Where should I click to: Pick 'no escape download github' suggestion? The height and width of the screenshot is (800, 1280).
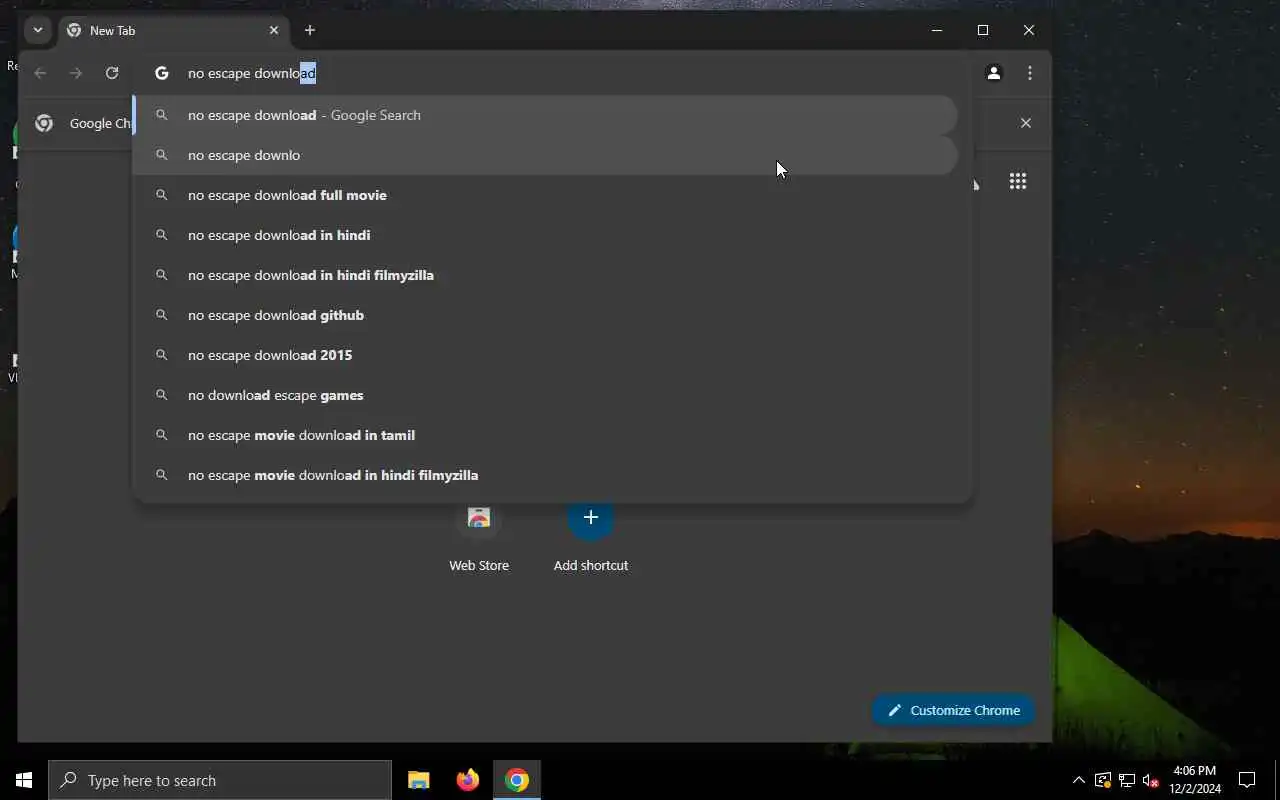click(x=546, y=315)
